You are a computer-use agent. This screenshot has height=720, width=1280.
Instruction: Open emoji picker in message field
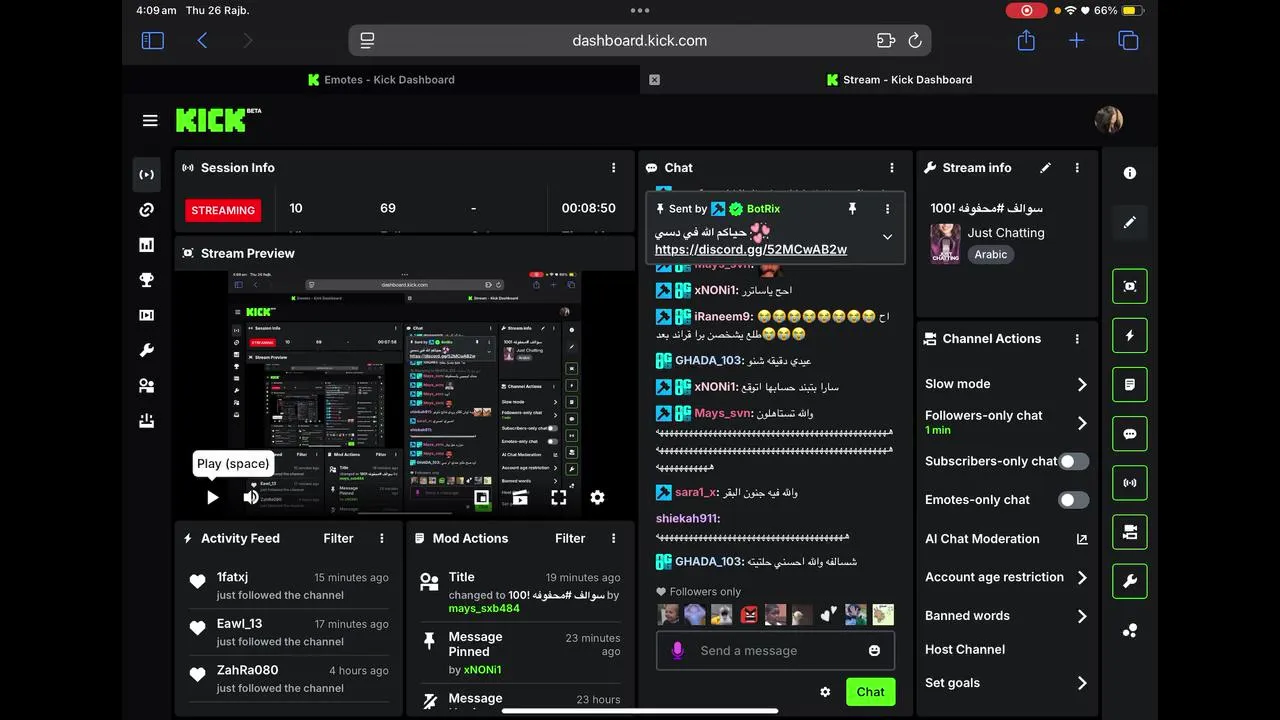click(x=875, y=650)
